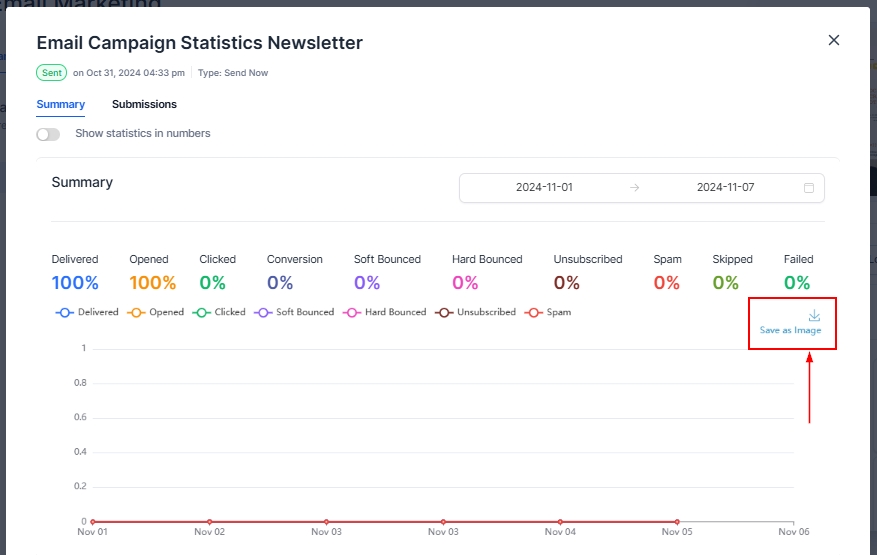Image resolution: width=877 pixels, height=555 pixels.
Task: Click the Delivered 100% statistic
Action: pyautogui.click(x=75, y=283)
